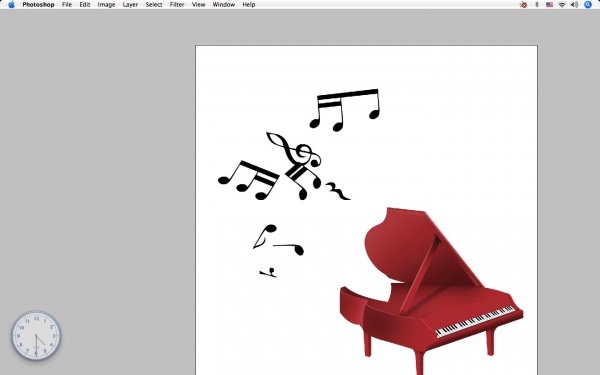Click the volume speaker icon
Screen dimensions: 600x375
tap(574, 5)
